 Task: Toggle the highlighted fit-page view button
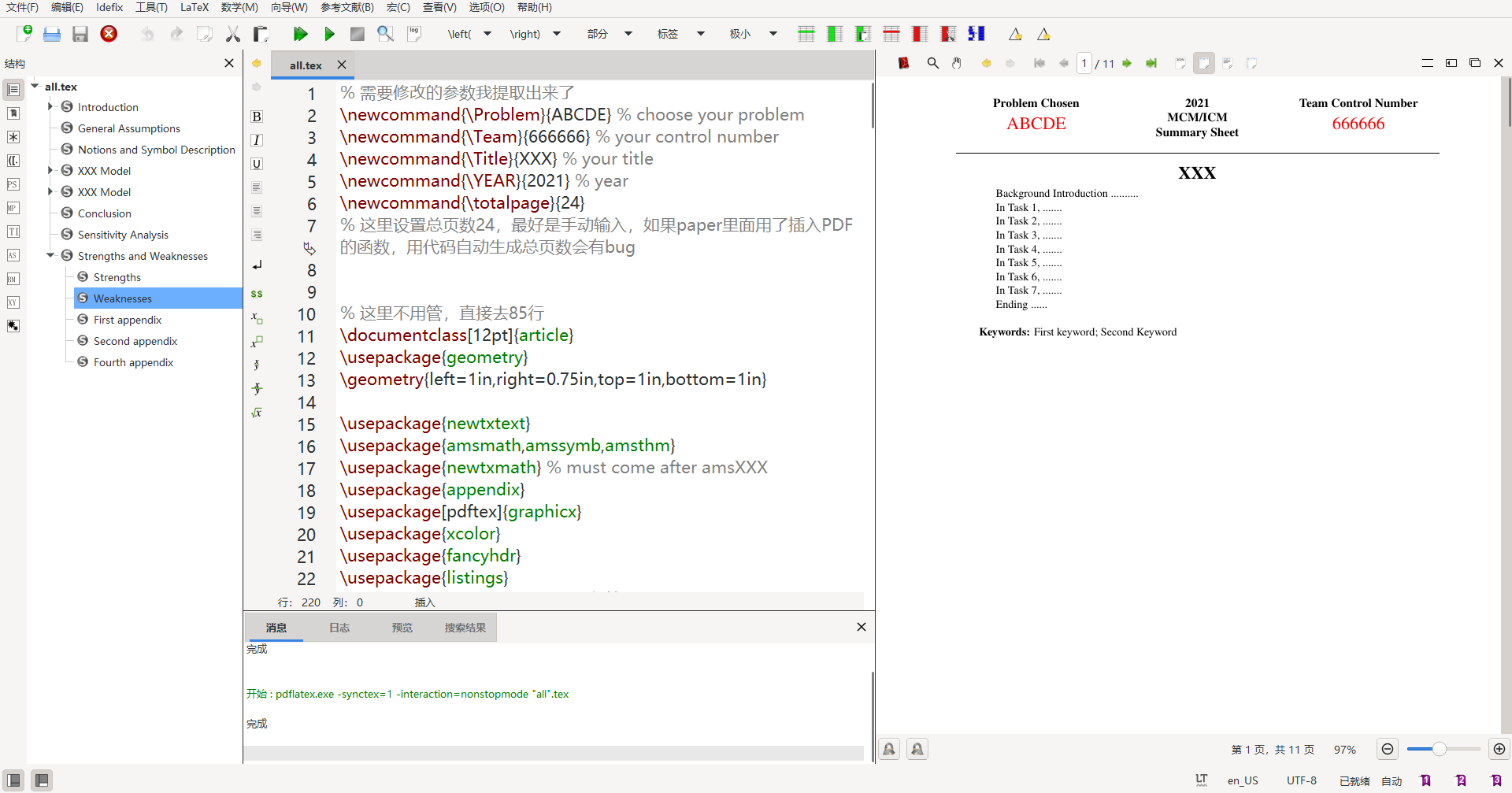coord(1203,63)
